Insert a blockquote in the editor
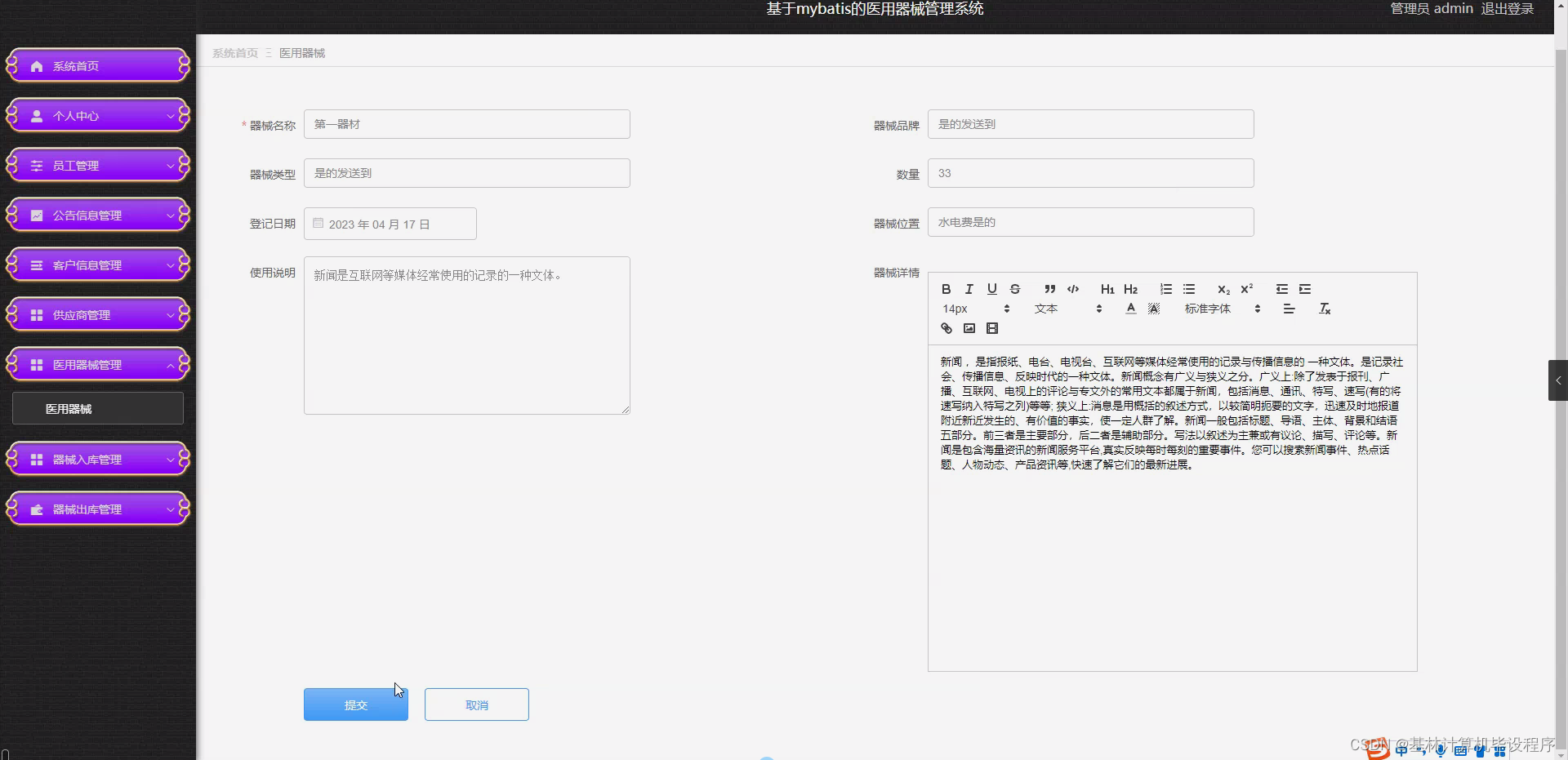Screen dimensions: 1568x760 click(1049, 289)
